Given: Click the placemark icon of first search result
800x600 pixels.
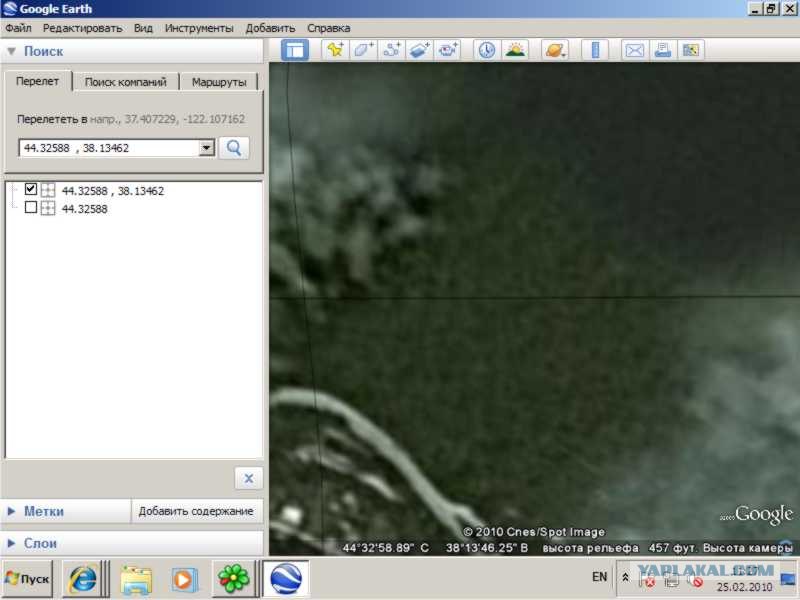Looking at the screenshot, I should 48,190.
